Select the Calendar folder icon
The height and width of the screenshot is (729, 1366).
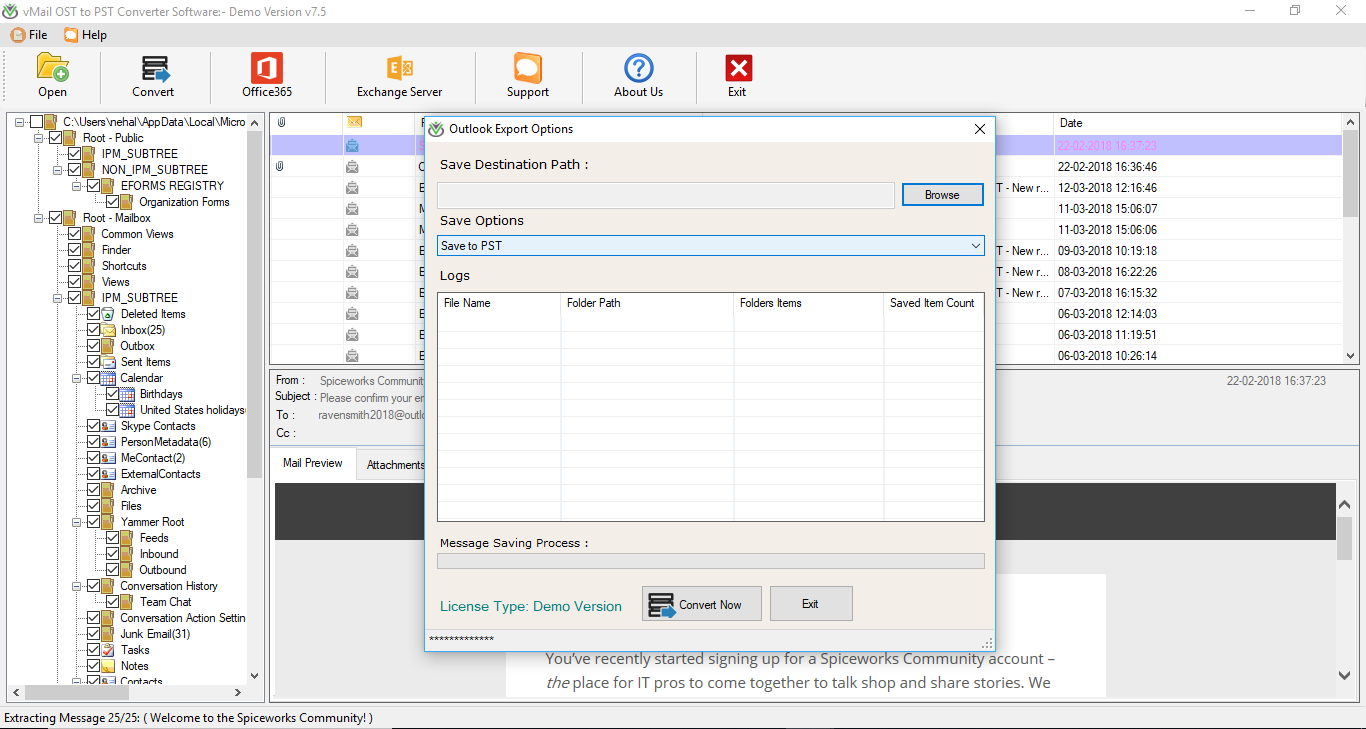click(108, 378)
